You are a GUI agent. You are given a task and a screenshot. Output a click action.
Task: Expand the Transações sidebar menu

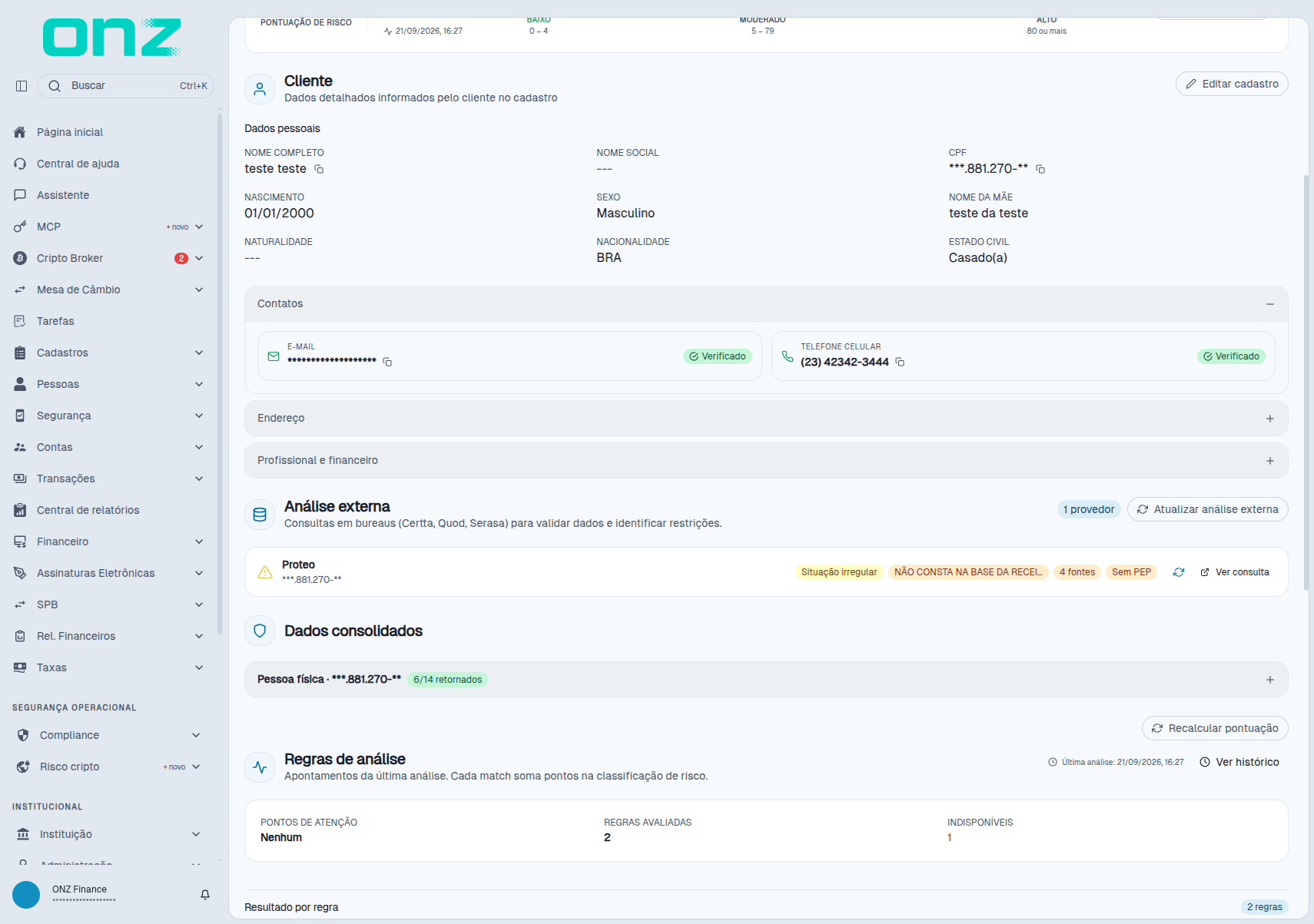(109, 479)
